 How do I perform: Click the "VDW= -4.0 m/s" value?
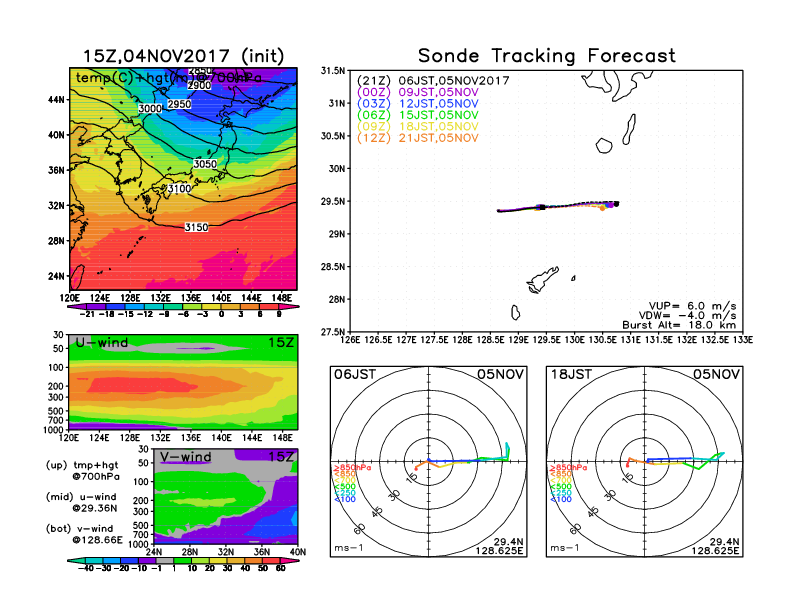coord(687,316)
